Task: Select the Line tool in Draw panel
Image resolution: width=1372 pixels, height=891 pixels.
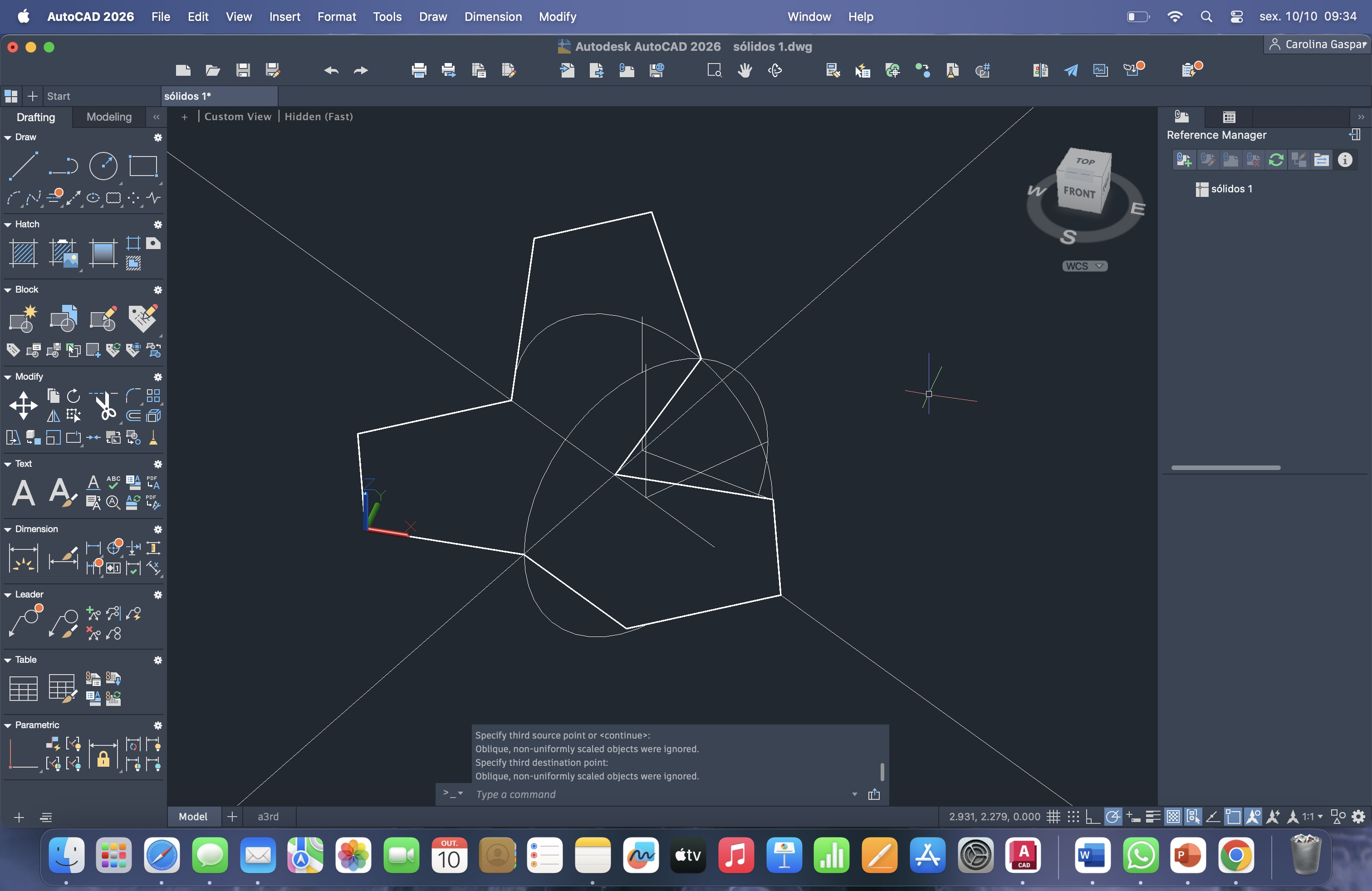Action: tap(23, 166)
